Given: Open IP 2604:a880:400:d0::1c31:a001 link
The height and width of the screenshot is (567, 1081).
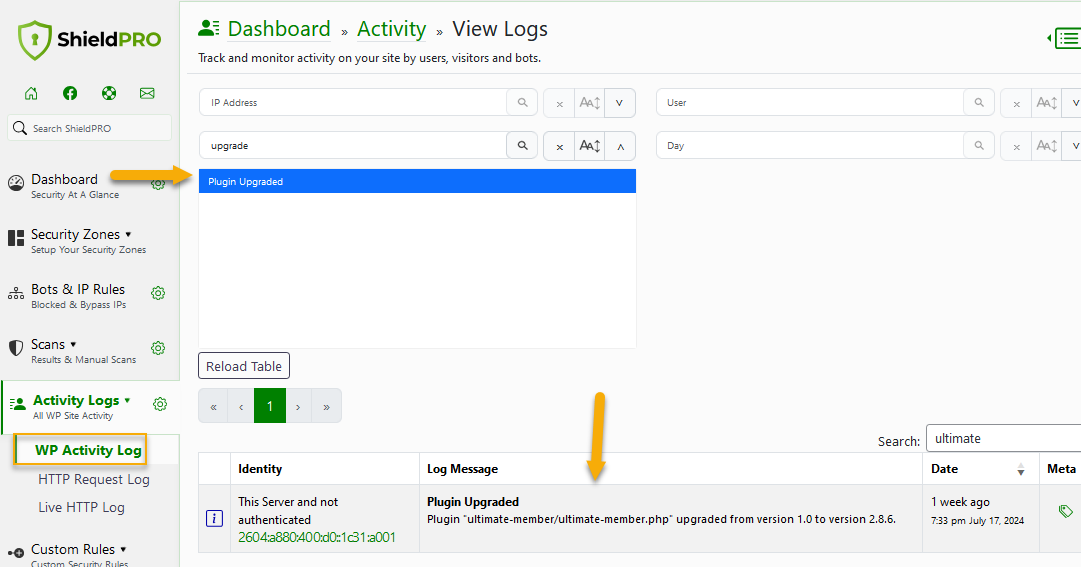Looking at the screenshot, I should point(317,537).
